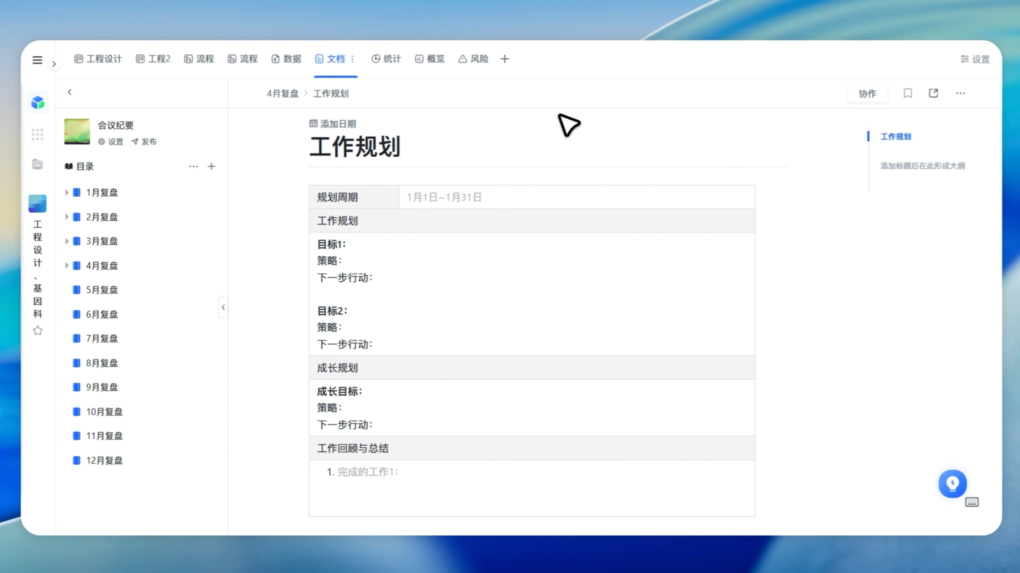Open document in new window icon

[933, 93]
